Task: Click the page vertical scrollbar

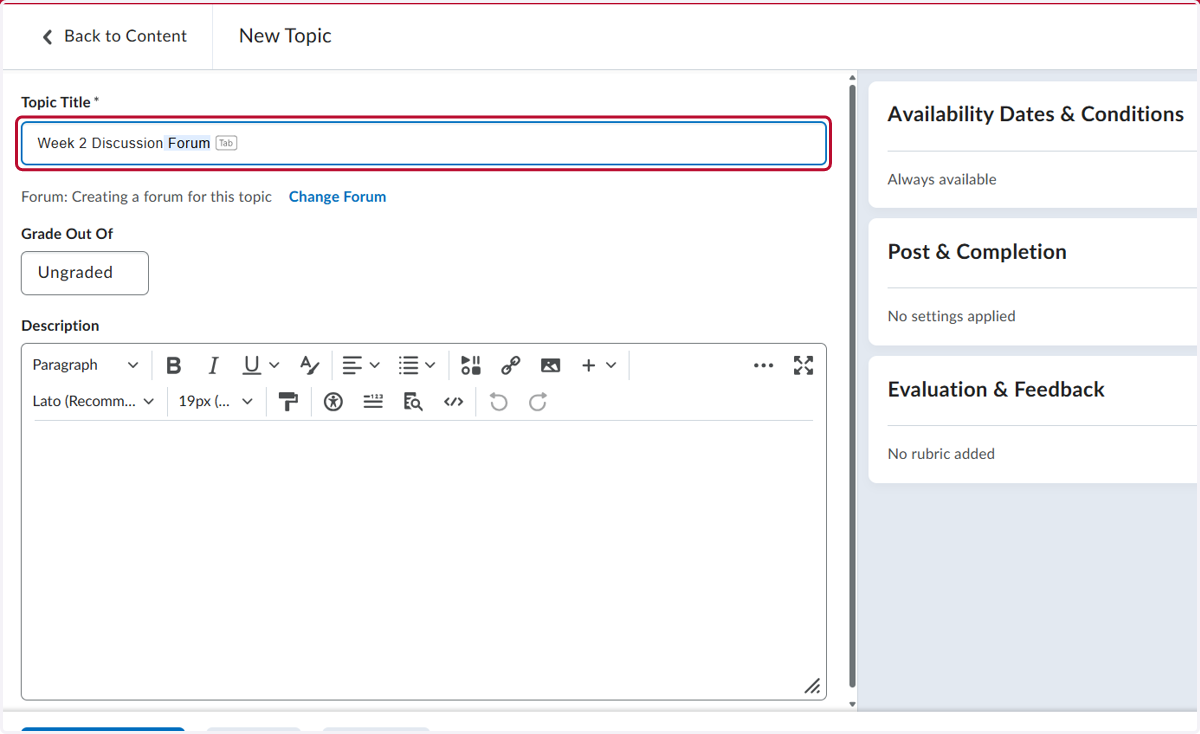Action: [x=852, y=385]
